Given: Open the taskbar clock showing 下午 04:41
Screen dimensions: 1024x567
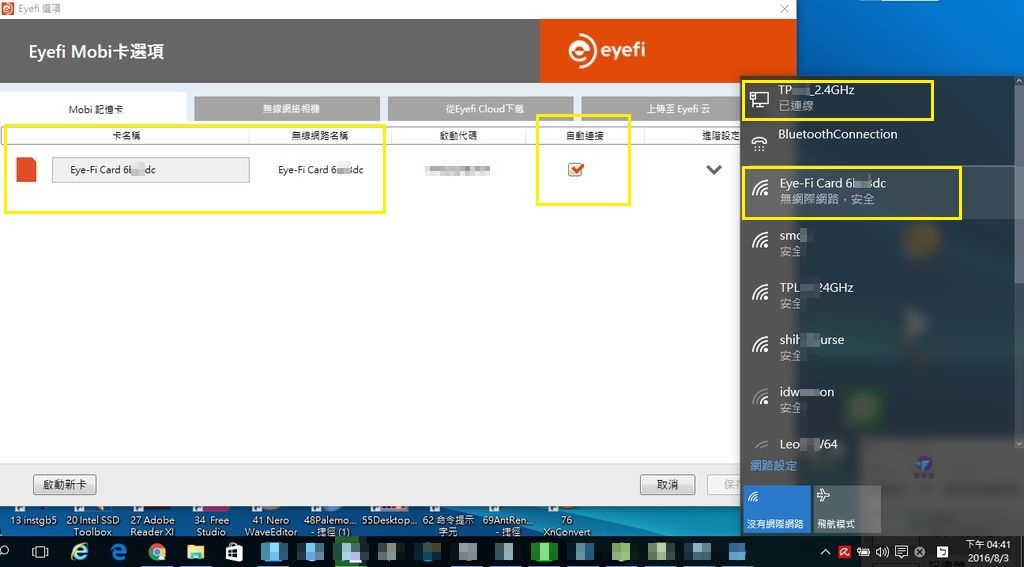Looking at the screenshot, I should (x=987, y=551).
